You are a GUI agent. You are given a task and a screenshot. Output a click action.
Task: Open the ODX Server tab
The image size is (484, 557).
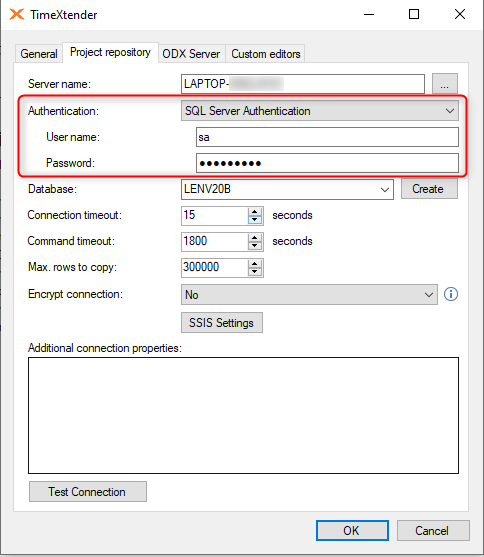[x=191, y=54]
